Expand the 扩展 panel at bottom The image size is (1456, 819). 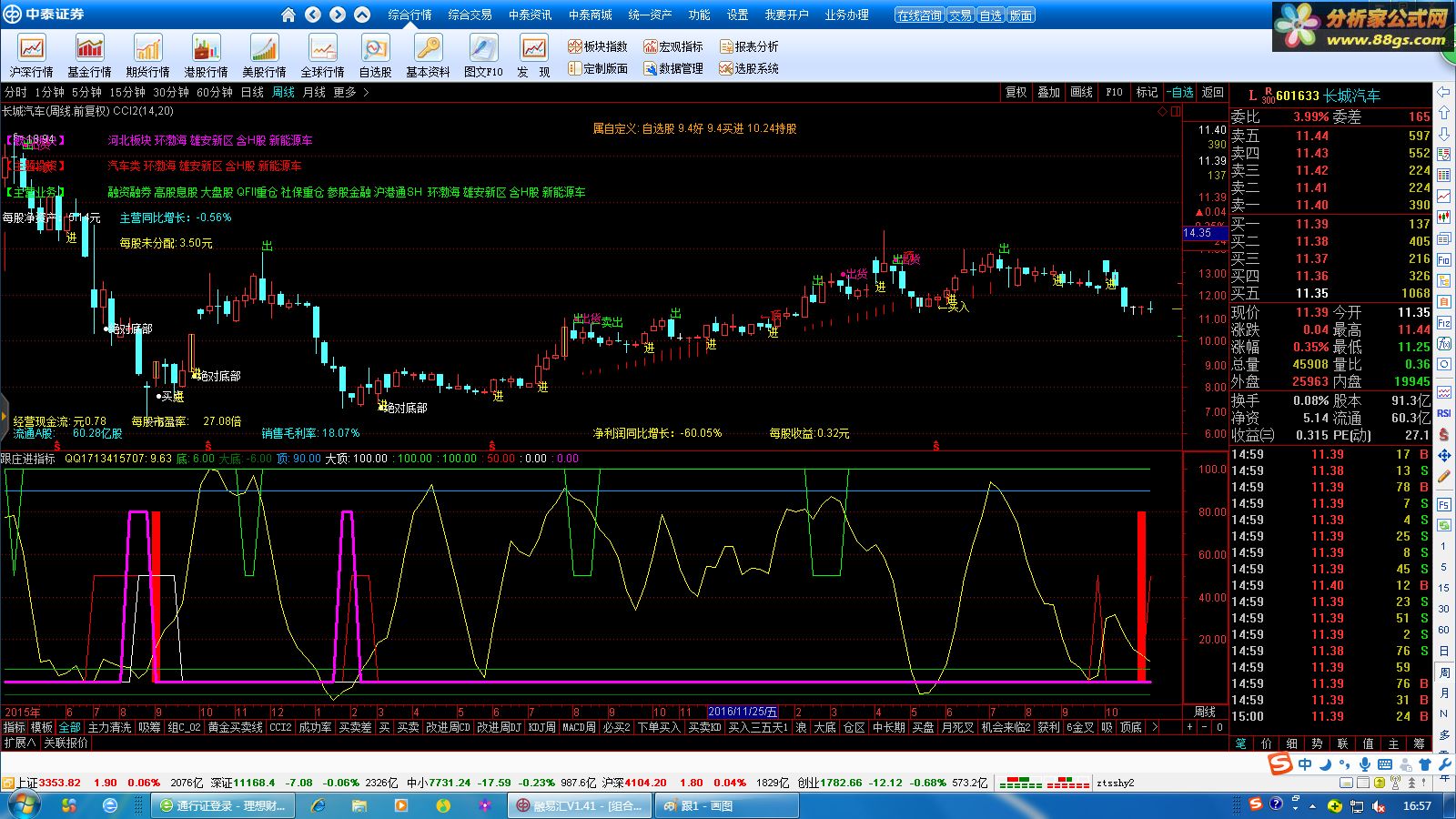19,743
